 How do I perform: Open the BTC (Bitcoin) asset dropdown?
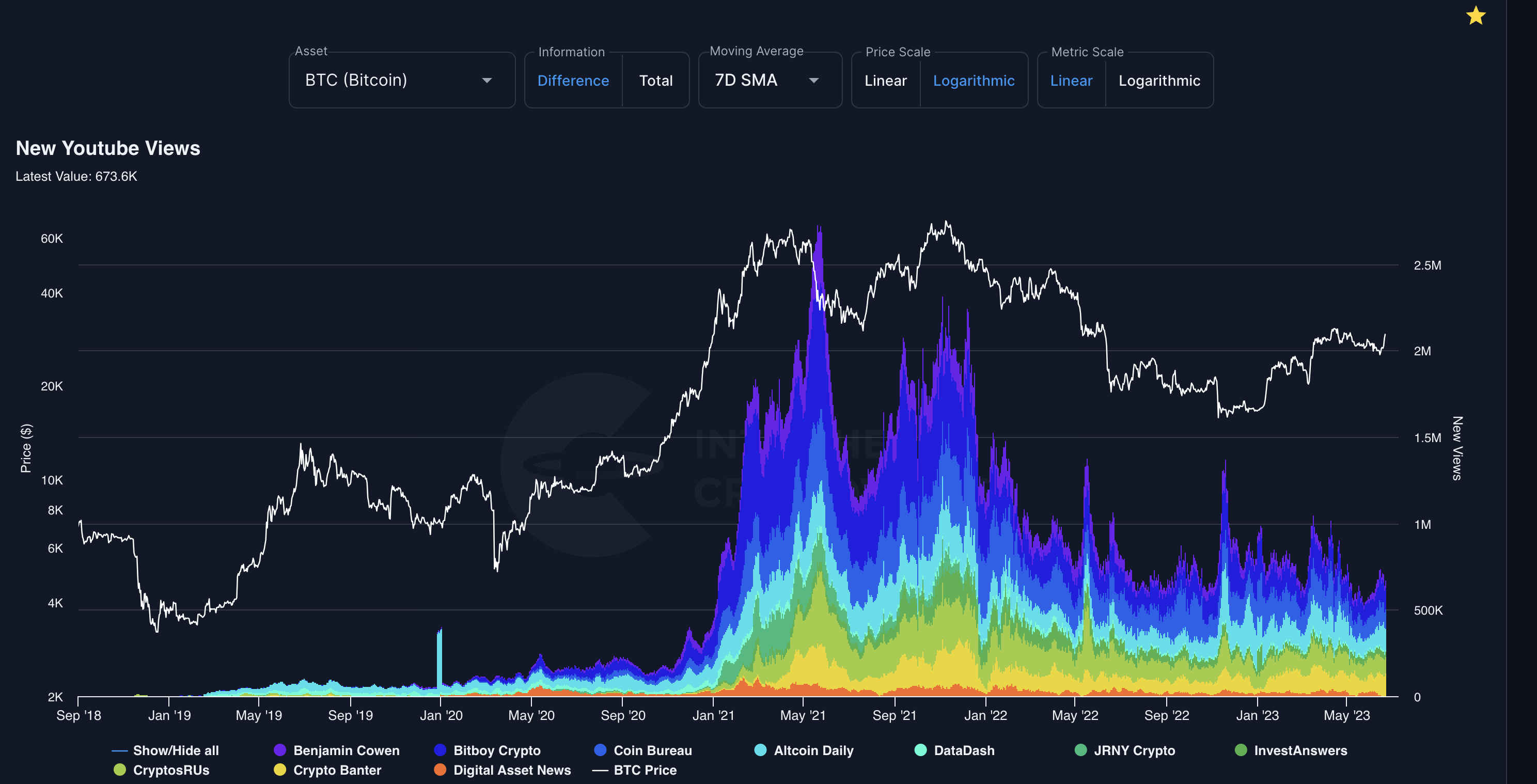point(356,80)
